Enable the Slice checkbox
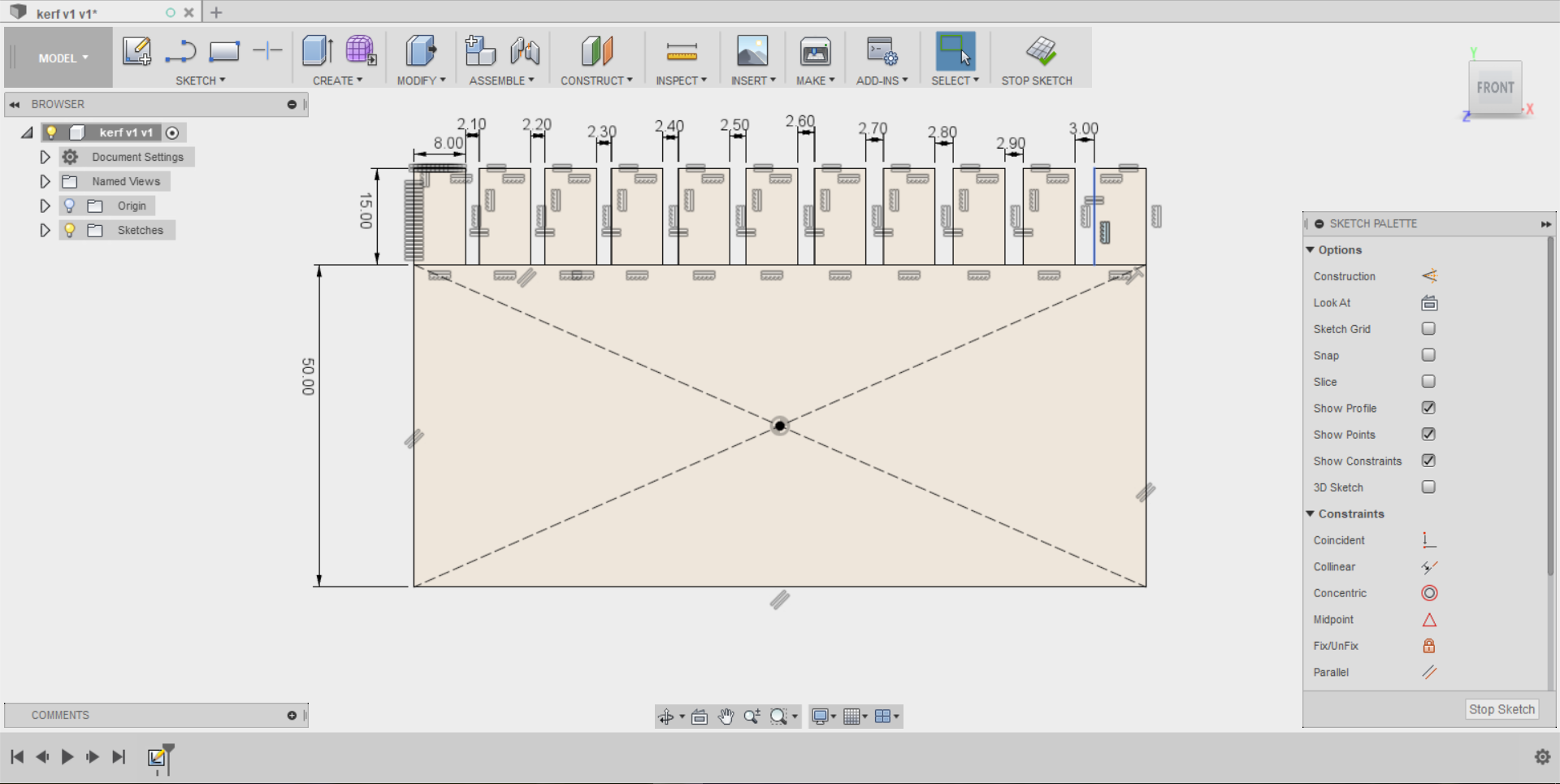1560x784 pixels. point(1428,382)
